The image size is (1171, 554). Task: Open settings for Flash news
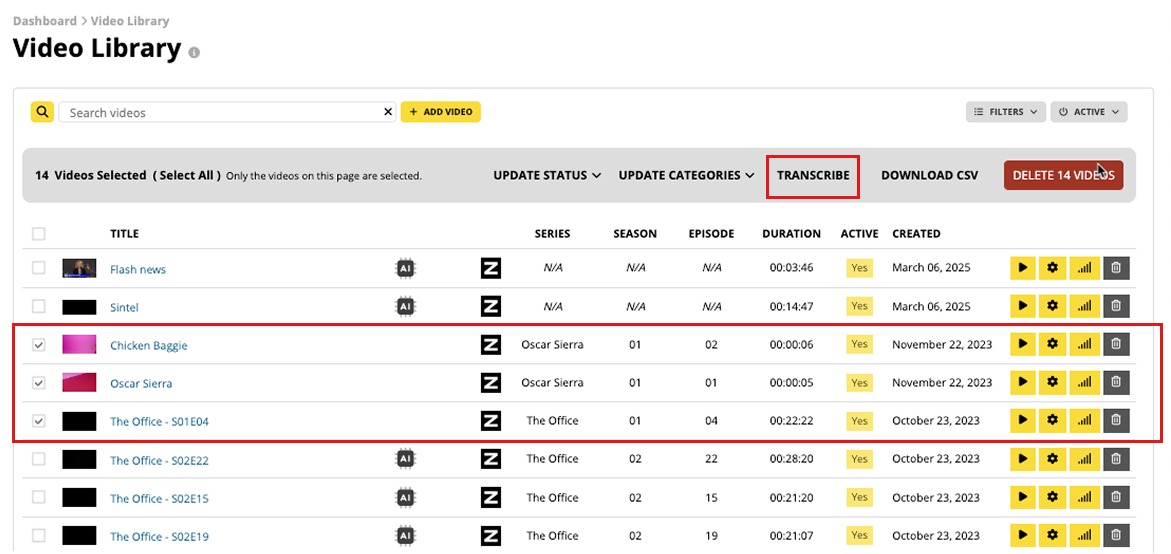point(1053,267)
